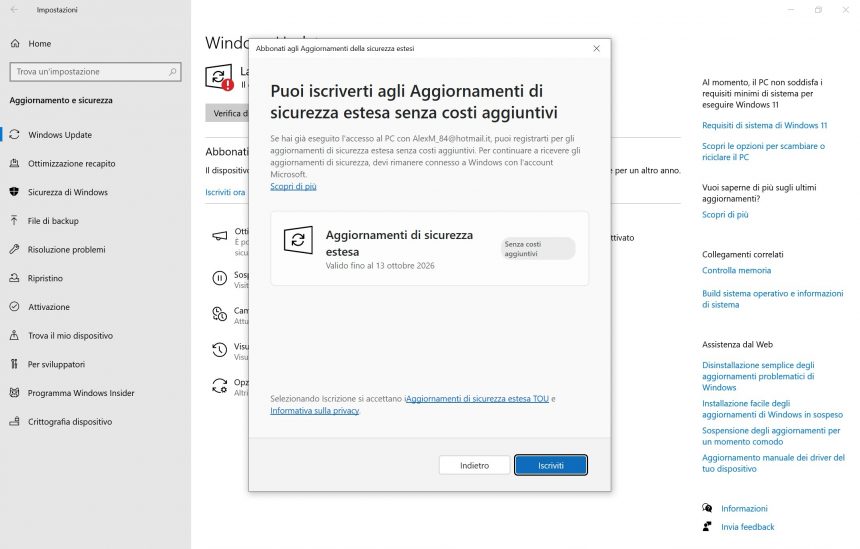Select Crittografia dispositivo in sidebar

pos(69,422)
